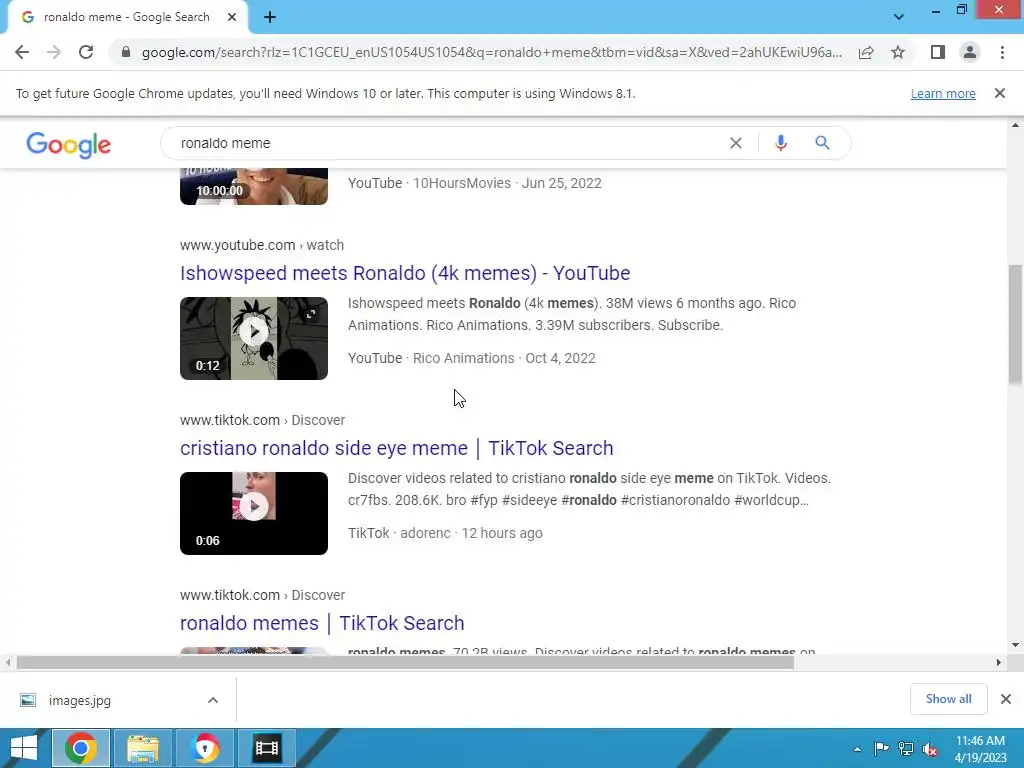This screenshot has width=1024, height=768.
Task: Switch to the second Chrome taskbar icon
Action: [x=205, y=748]
